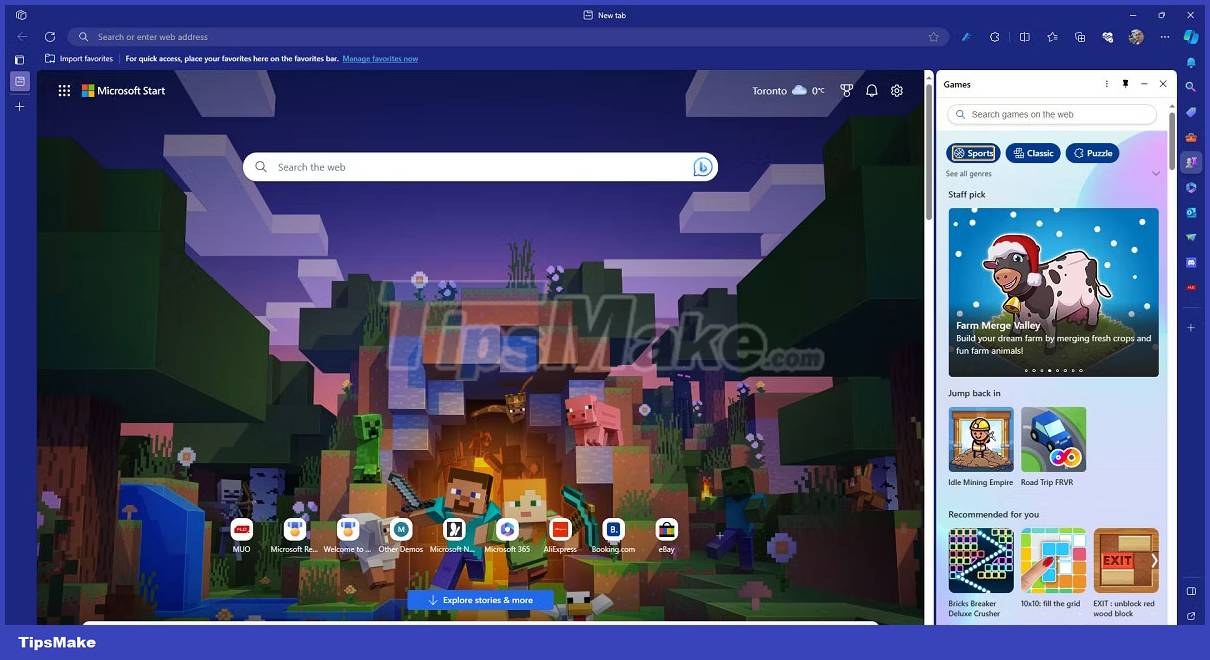This screenshot has width=1210, height=660.
Task: Open the app launcher grid icon
Action: [64, 90]
